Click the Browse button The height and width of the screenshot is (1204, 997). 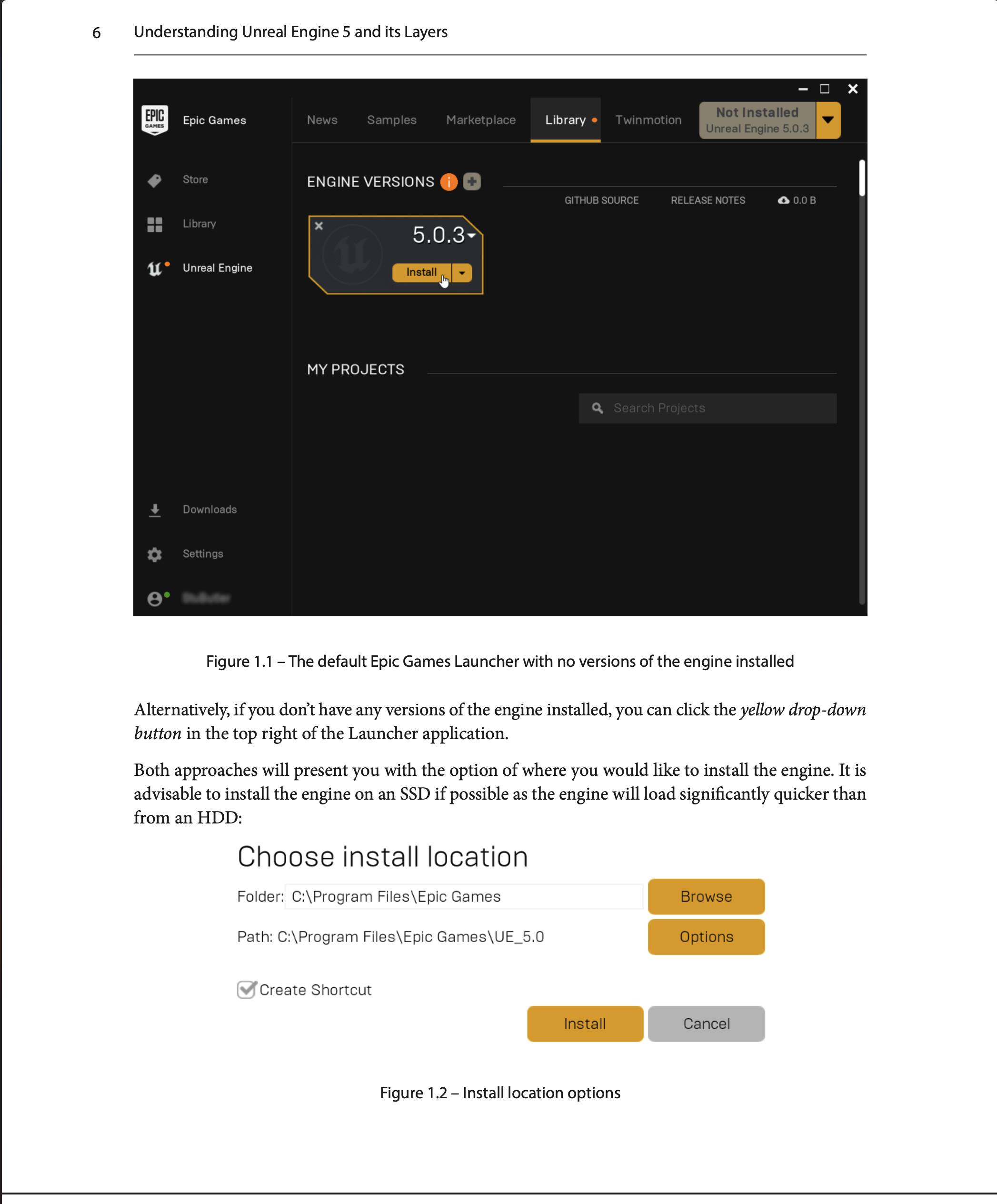click(707, 896)
